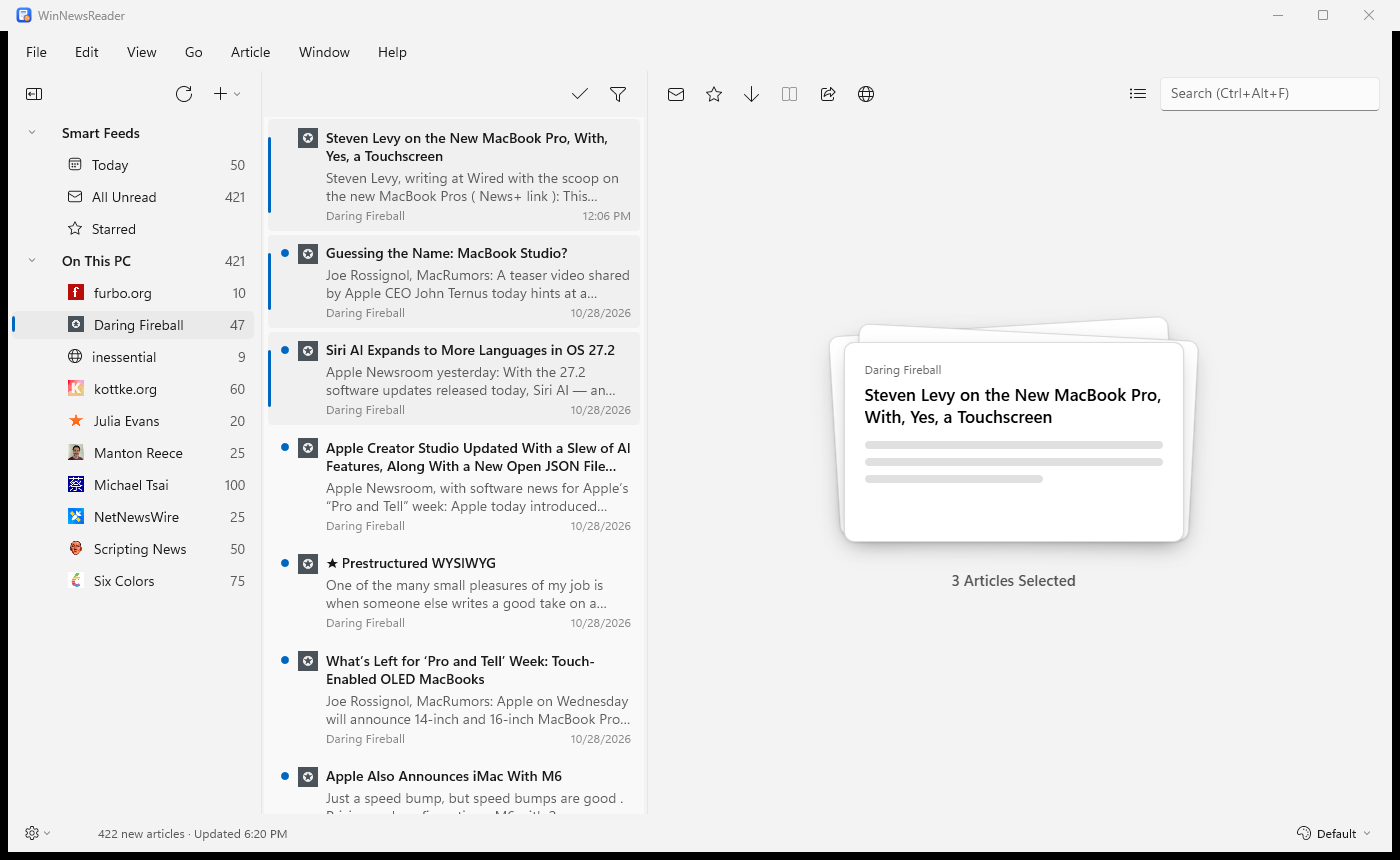Open the View menu
The height and width of the screenshot is (860, 1400).
tap(142, 52)
